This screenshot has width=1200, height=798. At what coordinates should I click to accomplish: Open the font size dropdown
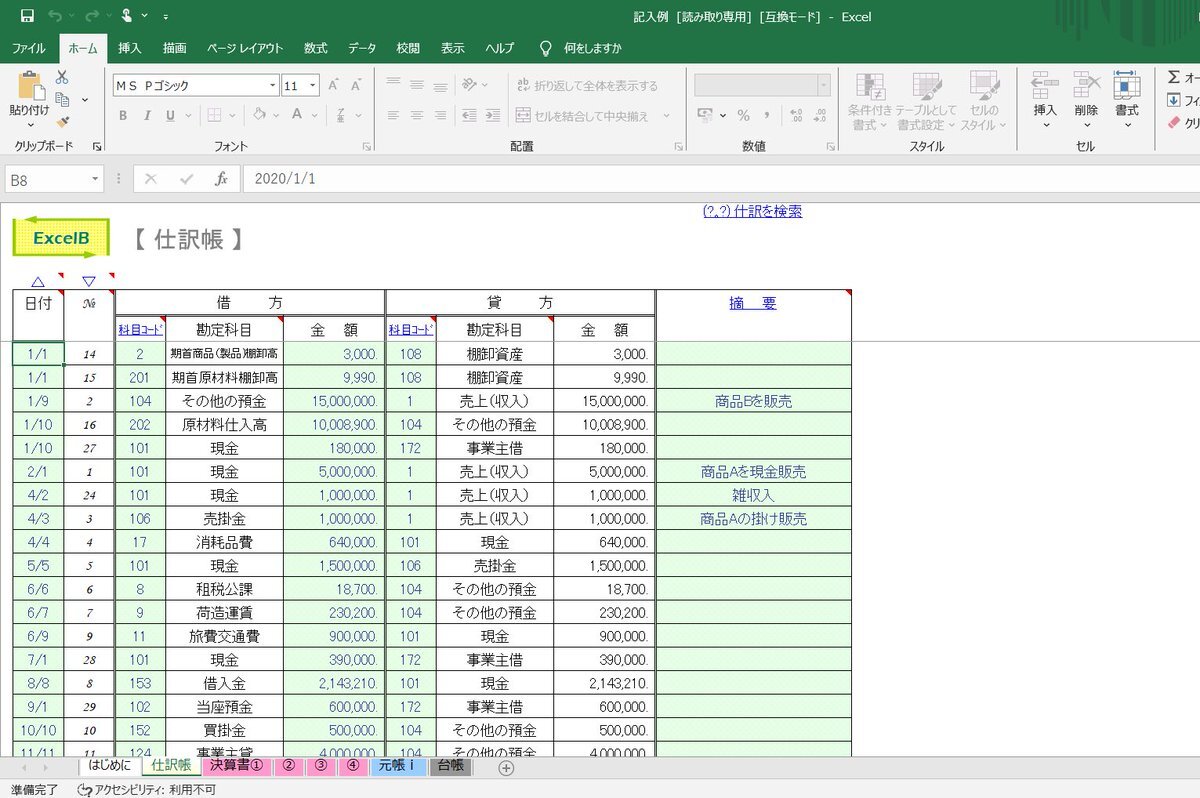click(313, 86)
